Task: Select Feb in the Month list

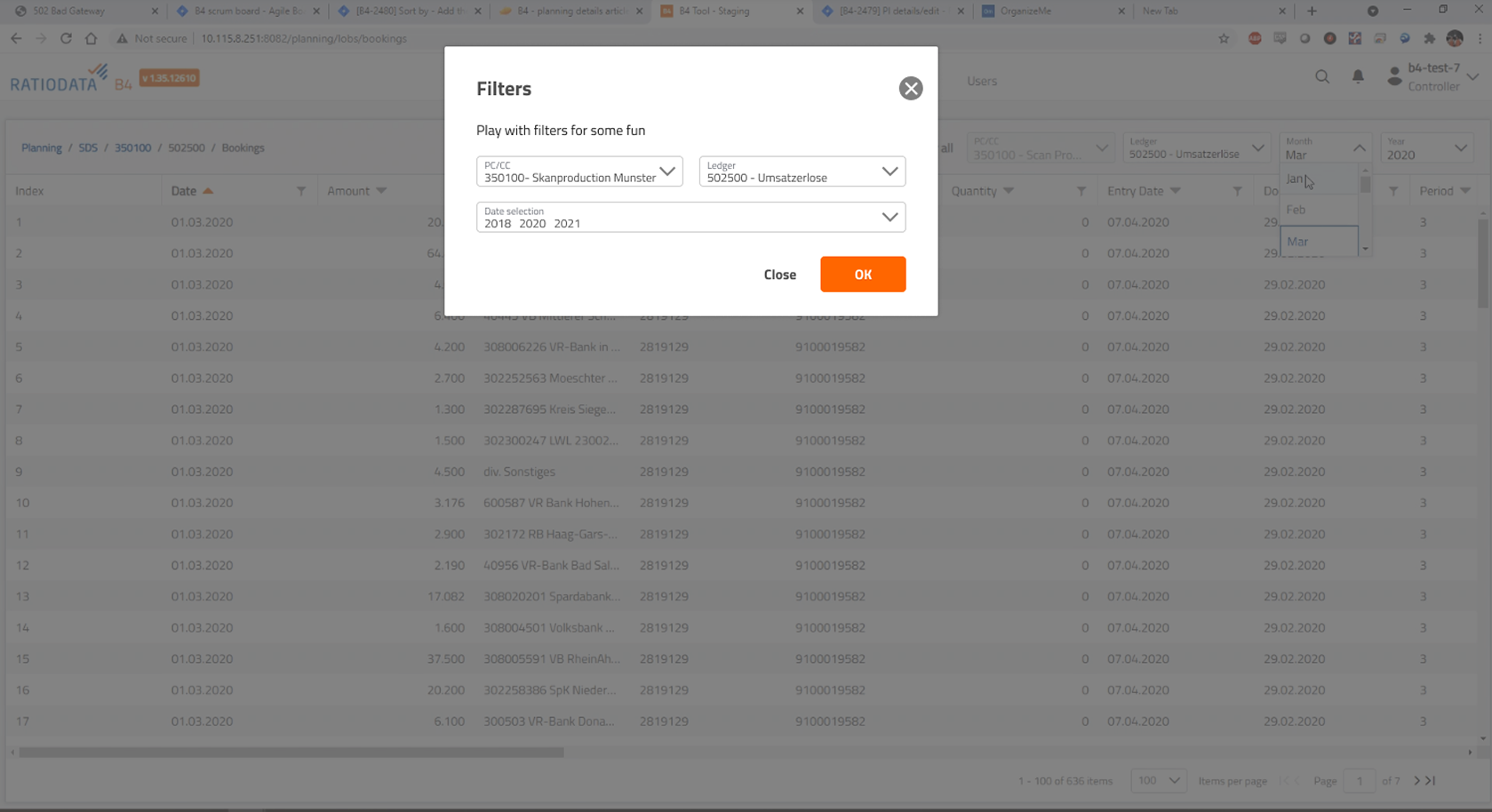Action: tap(1297, 210)
